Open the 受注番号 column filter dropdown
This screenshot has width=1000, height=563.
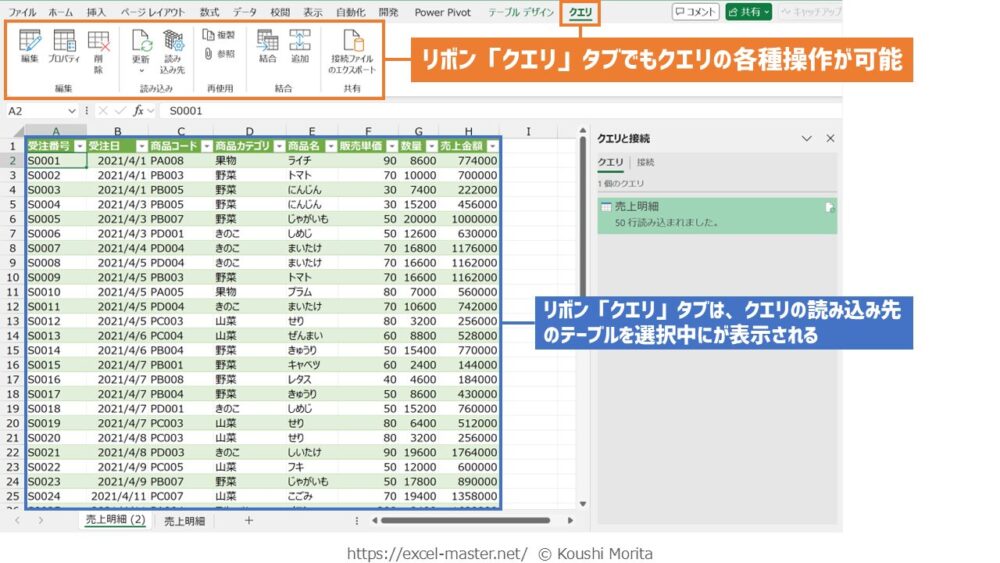pyautogui.click(x=78, y=146)
